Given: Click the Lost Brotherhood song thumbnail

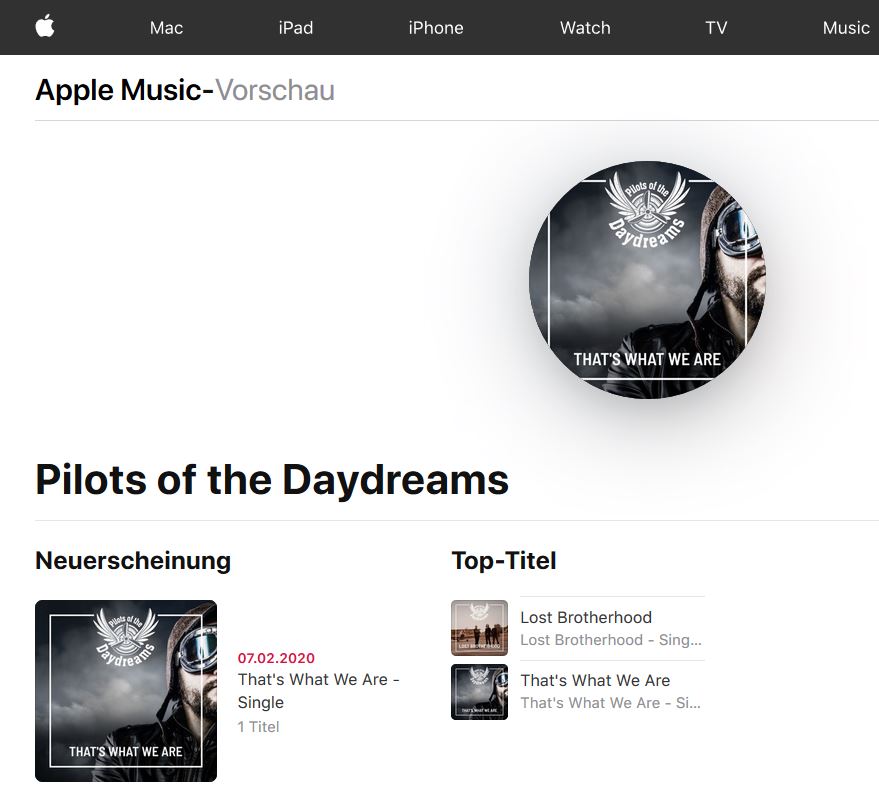Looking at the screenshot, I should tap(479, 628).
